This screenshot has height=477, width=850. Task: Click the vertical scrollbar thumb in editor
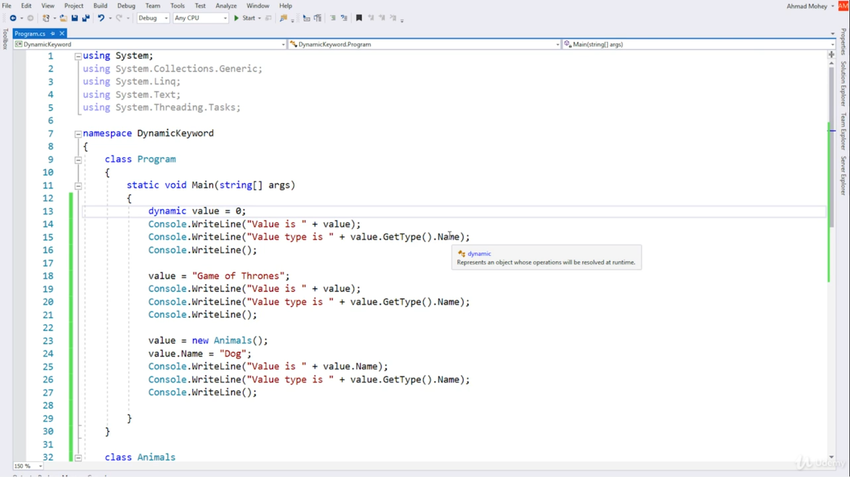[x=831, y=146]
